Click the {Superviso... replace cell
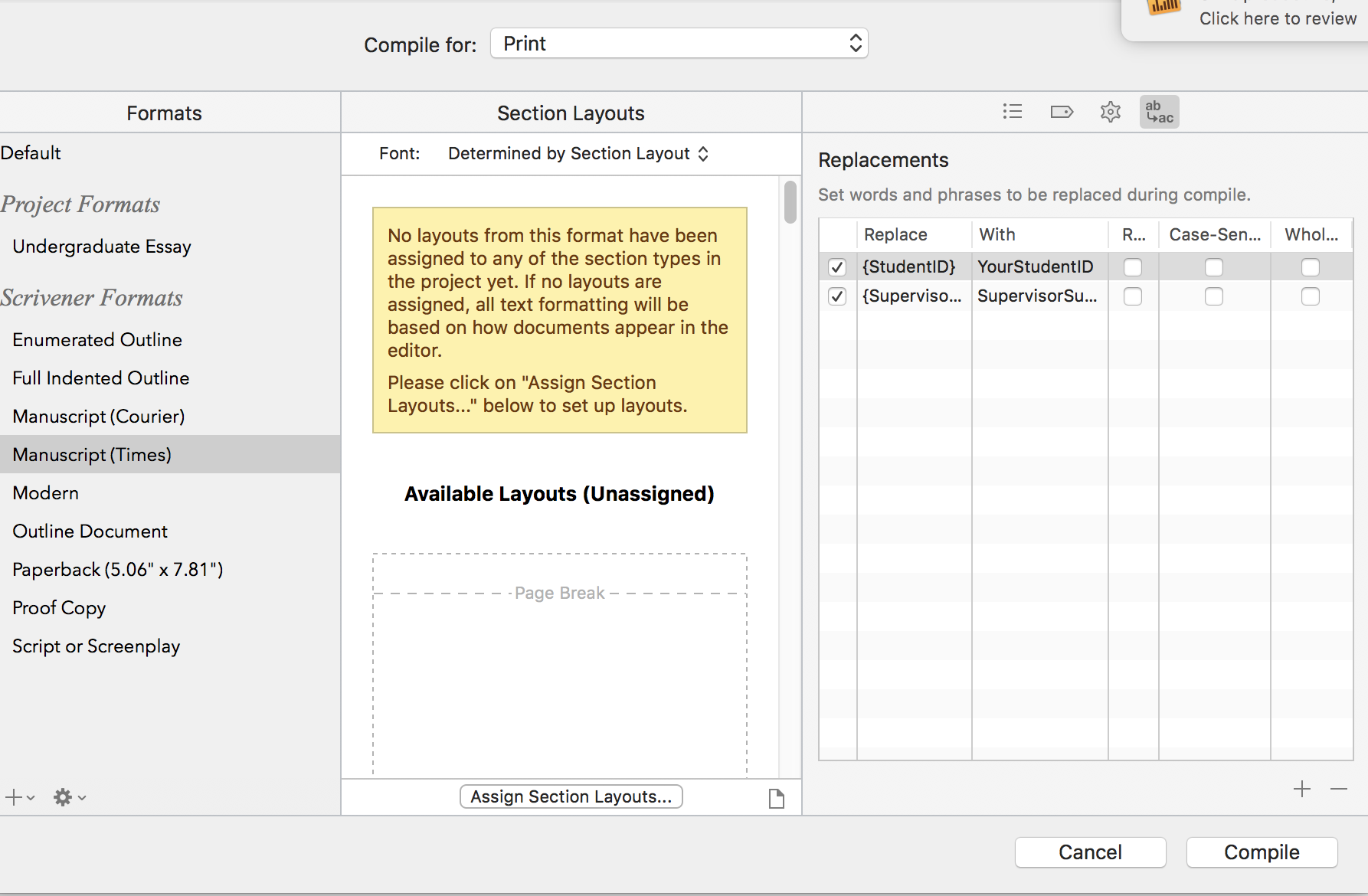 [x=914, y=296]
